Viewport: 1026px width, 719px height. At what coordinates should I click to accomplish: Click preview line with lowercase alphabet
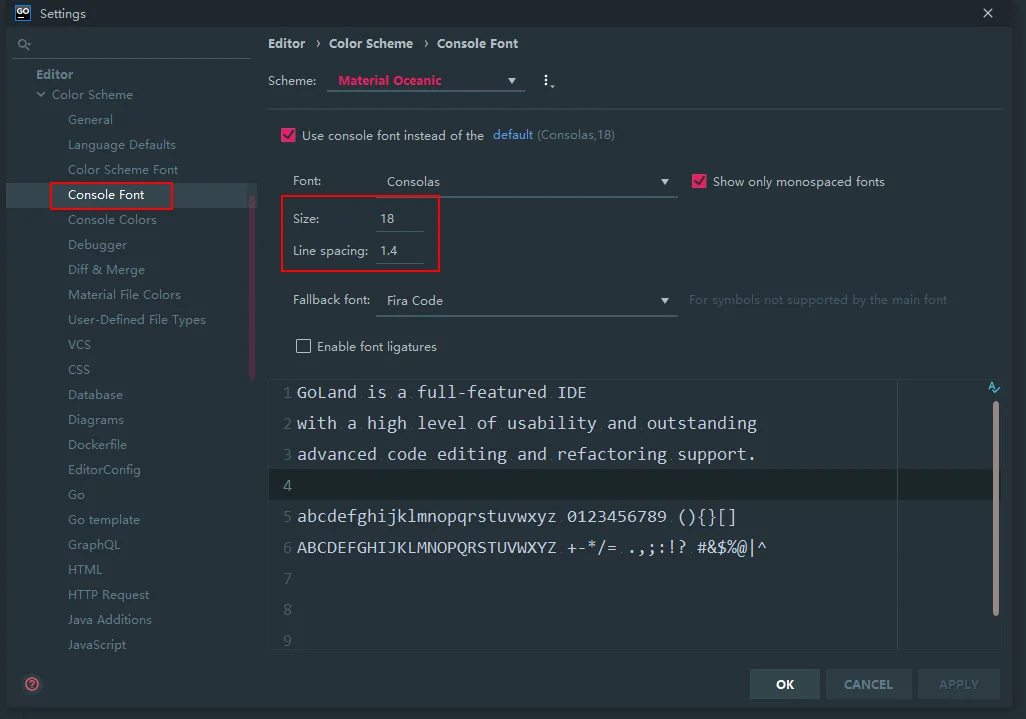[517, 517]
